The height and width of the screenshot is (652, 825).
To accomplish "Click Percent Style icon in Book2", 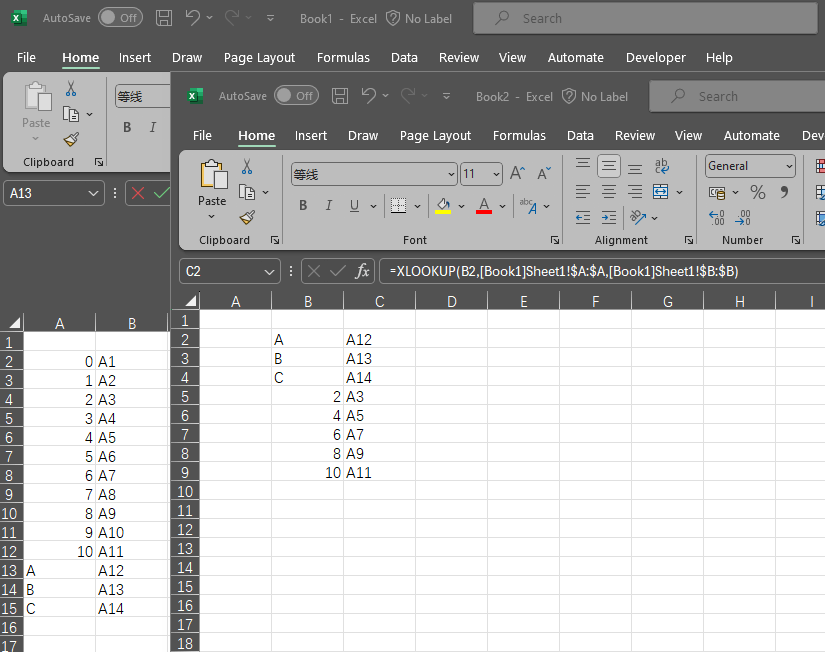I will click(758, 192).
